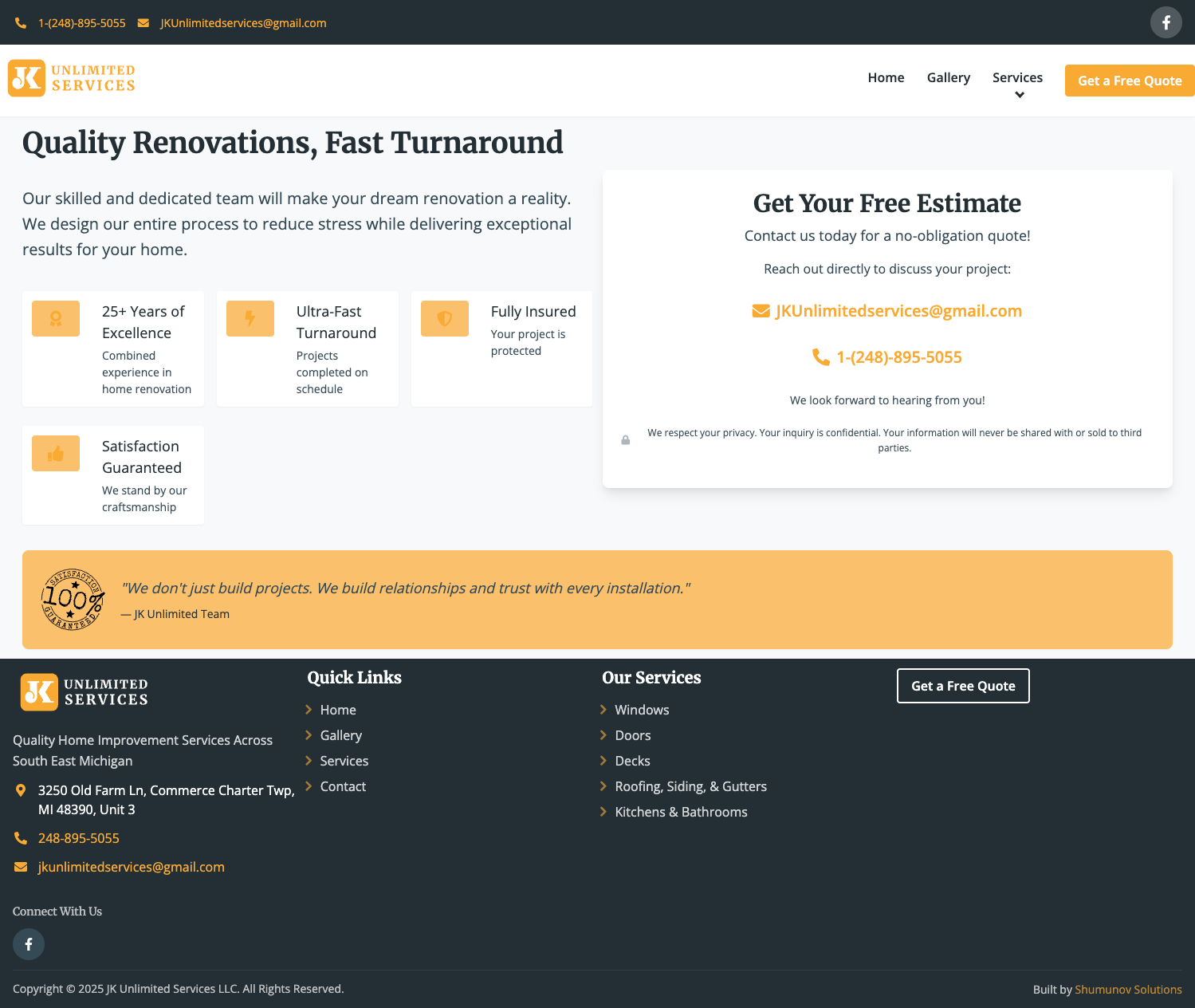Click footer phone number 248-895-5055
The height and width of the screenshot is (1008, 1195).
click(79, 838)
